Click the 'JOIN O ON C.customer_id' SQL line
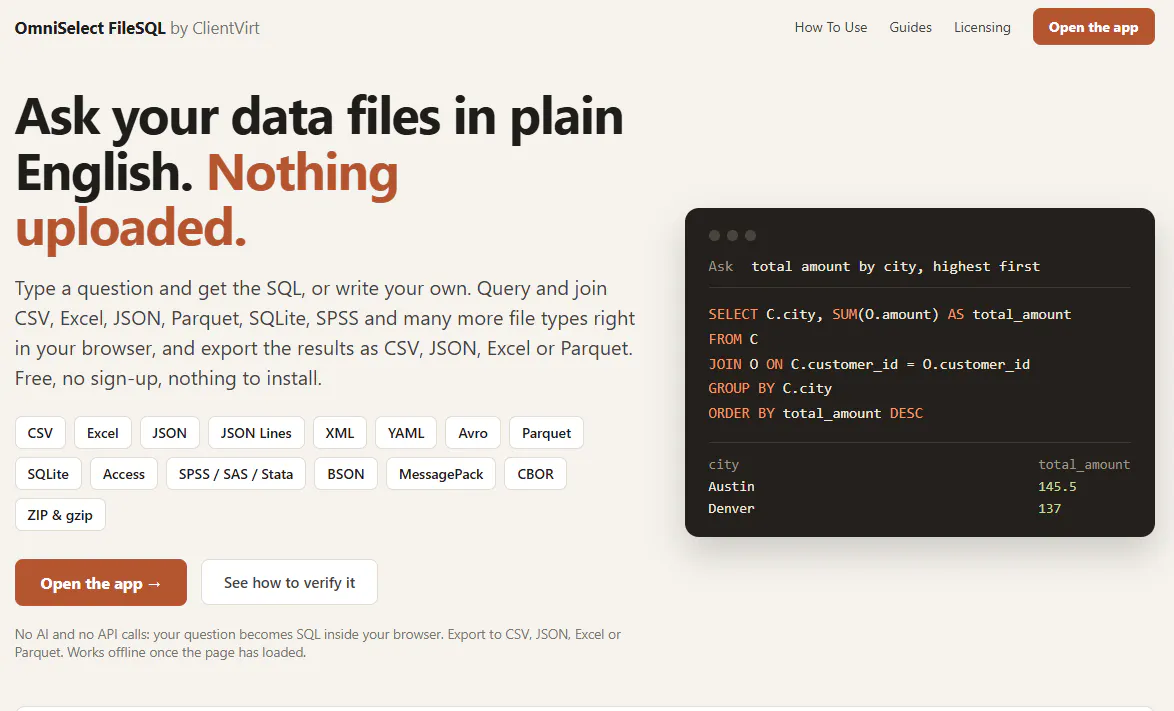 click(x=869, y=364)
